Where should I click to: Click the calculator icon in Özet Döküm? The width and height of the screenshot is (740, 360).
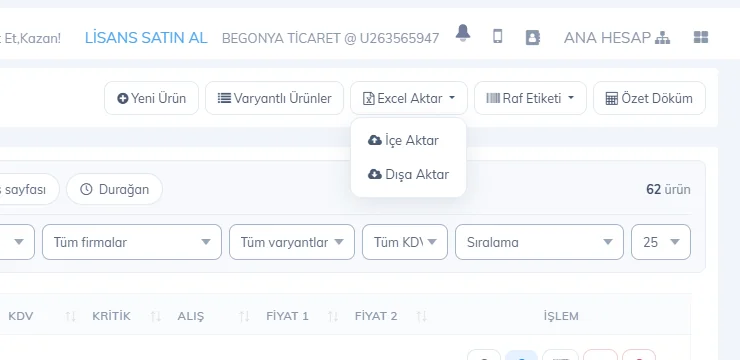(x=612, y=99)
